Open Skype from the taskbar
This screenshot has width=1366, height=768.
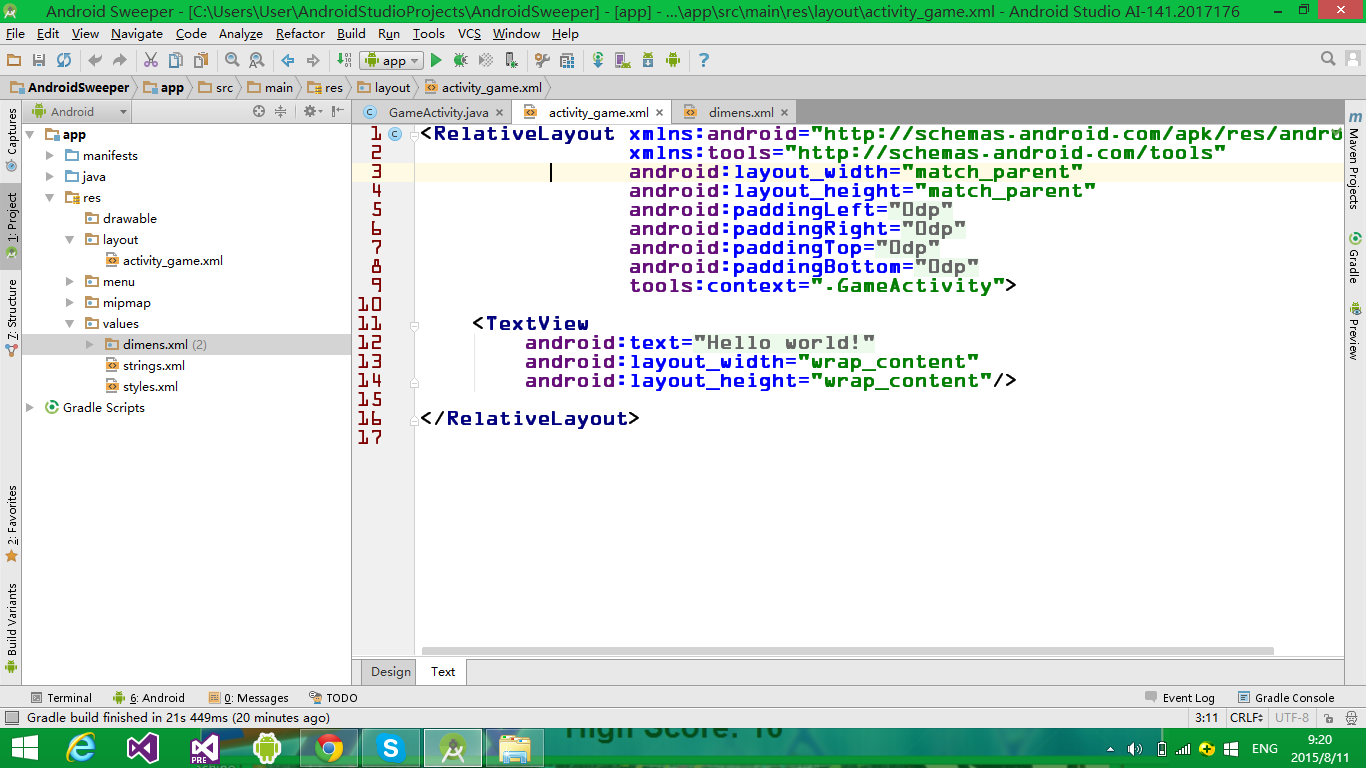pyautogui.click(x=391, y=748)
